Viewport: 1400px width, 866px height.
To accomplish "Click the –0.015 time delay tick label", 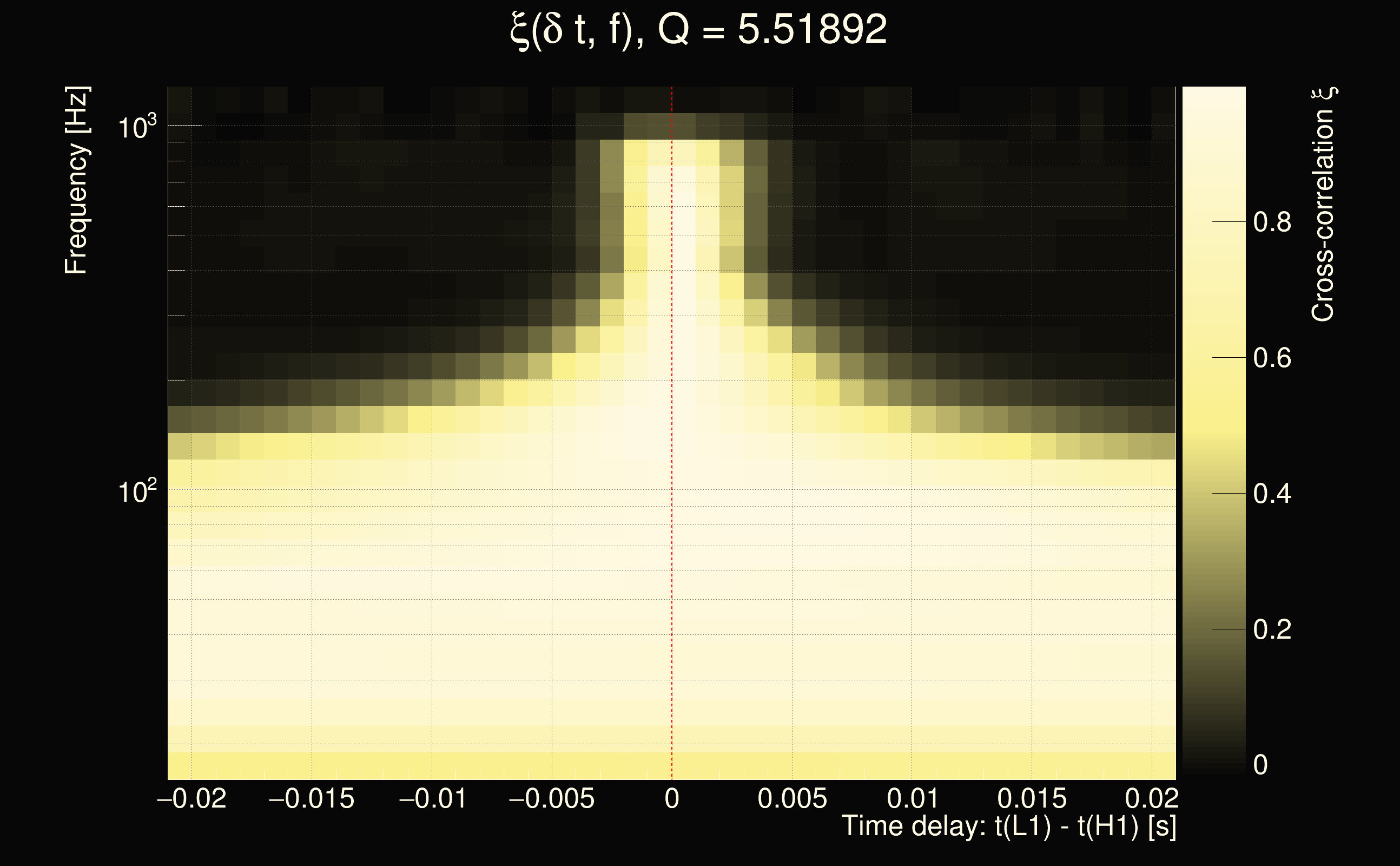I will [x=312, y=798].
